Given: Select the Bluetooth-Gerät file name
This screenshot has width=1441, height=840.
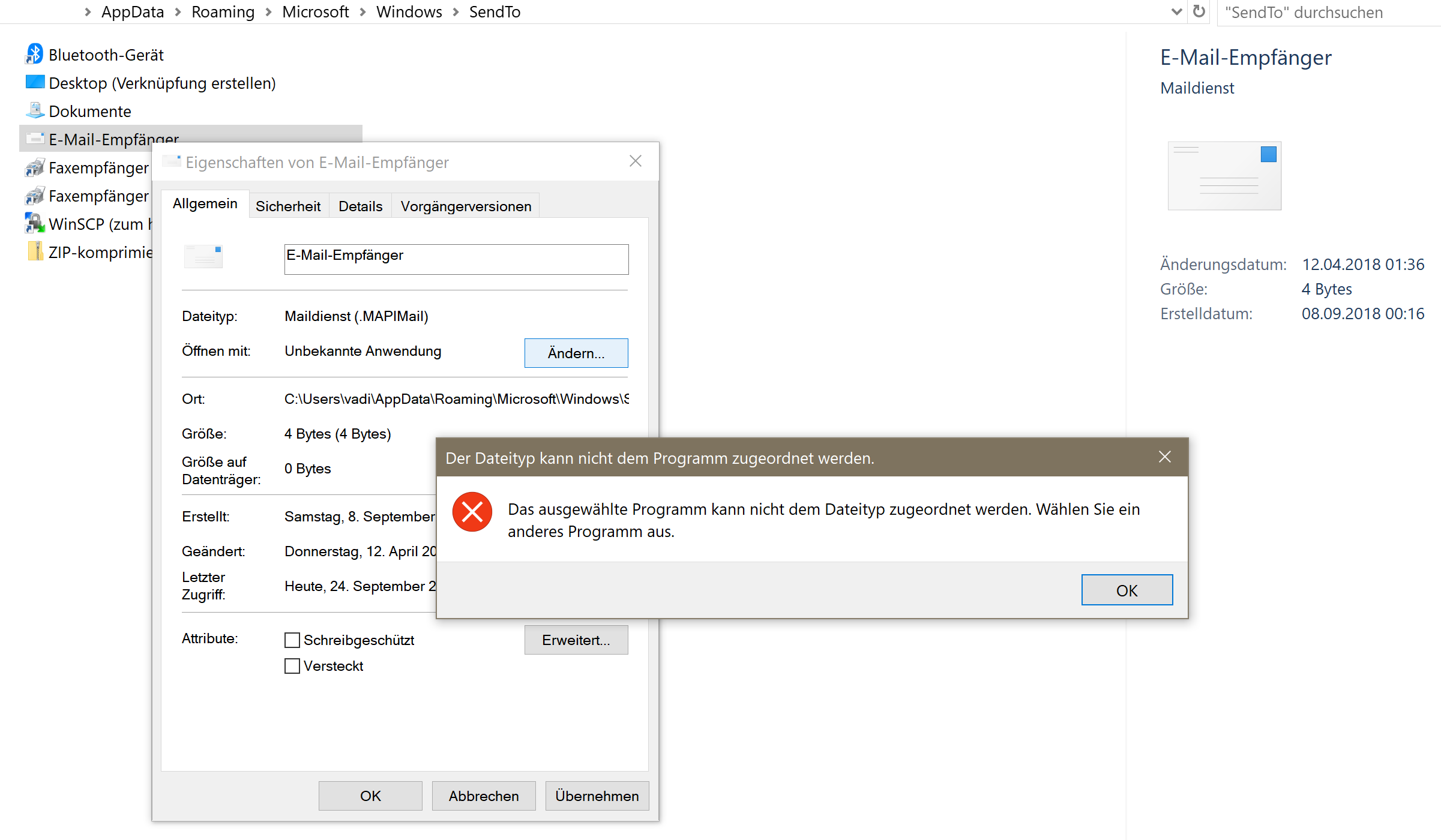Looking at the screenshot, I should [x=106, y=55].
